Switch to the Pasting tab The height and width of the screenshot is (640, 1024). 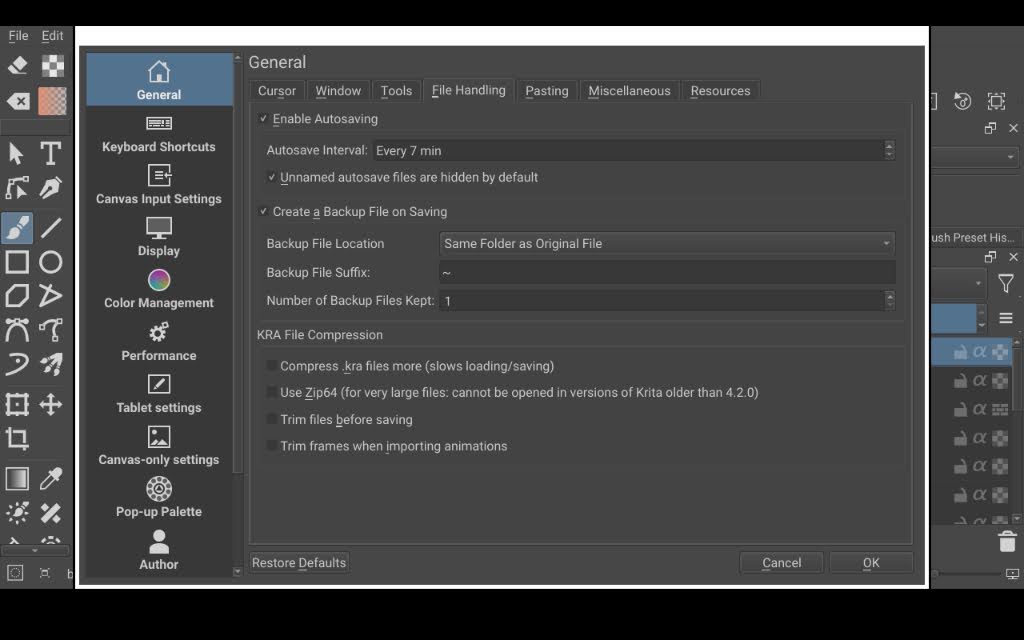tap(547, 91)
